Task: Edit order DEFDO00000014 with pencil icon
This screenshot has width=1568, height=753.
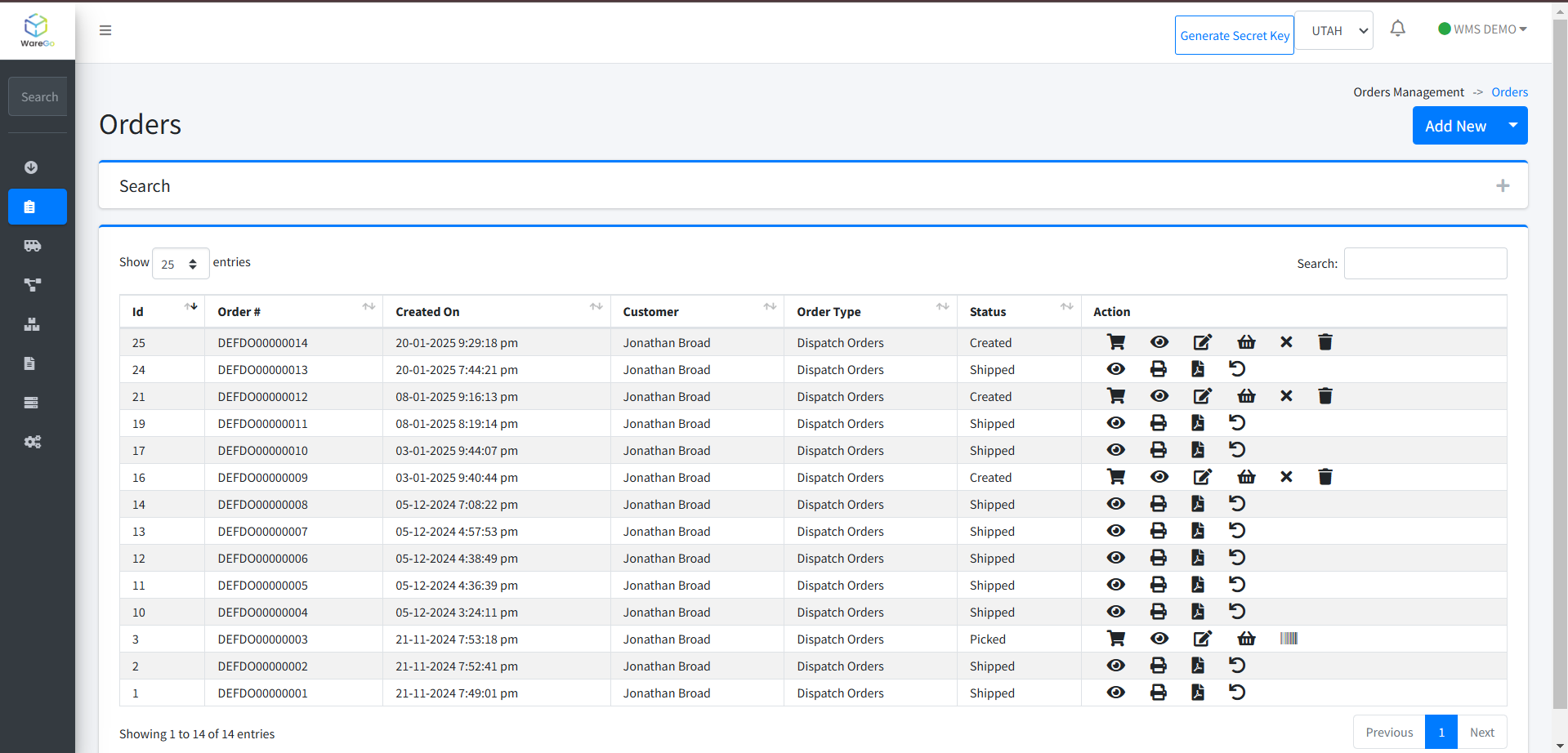Action: [x=1203, y=342]
